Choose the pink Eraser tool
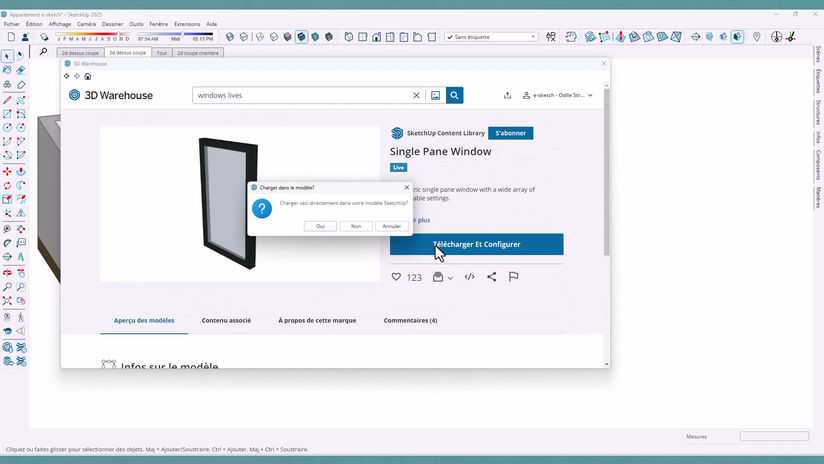This screenshot has width=824, height=464. (21, 70)
